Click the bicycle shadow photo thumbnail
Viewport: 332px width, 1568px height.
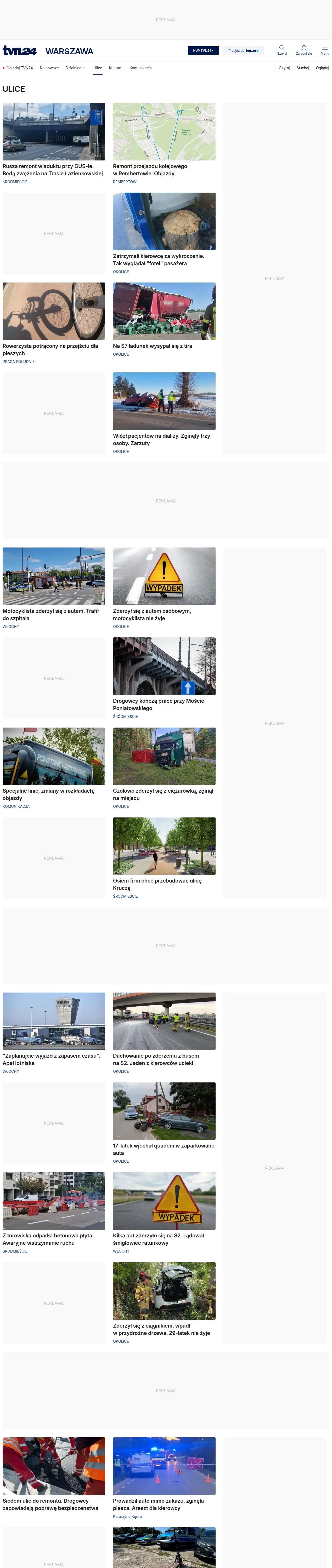[x=54, y=311]
